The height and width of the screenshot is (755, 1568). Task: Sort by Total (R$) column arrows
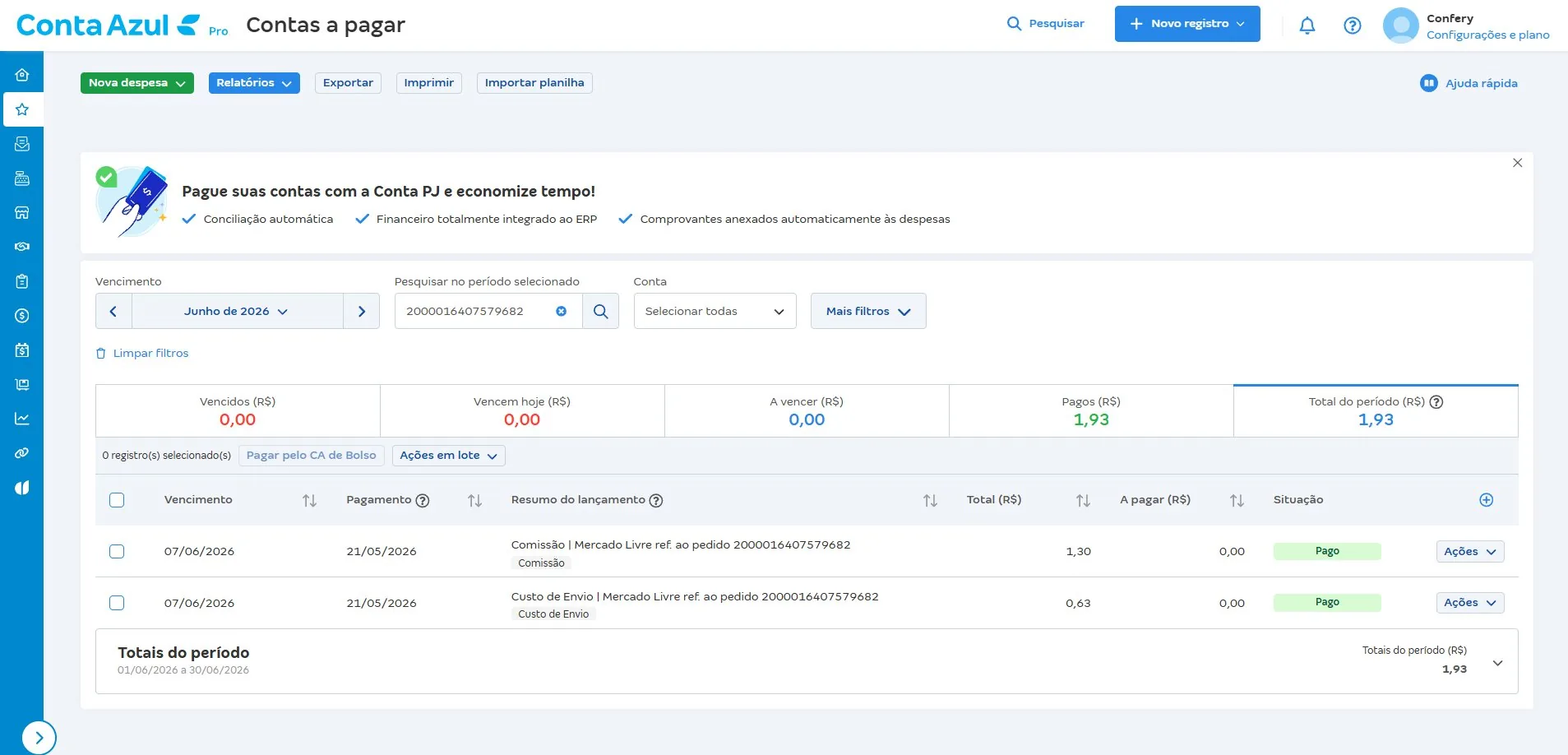[x=1083, y=500]
